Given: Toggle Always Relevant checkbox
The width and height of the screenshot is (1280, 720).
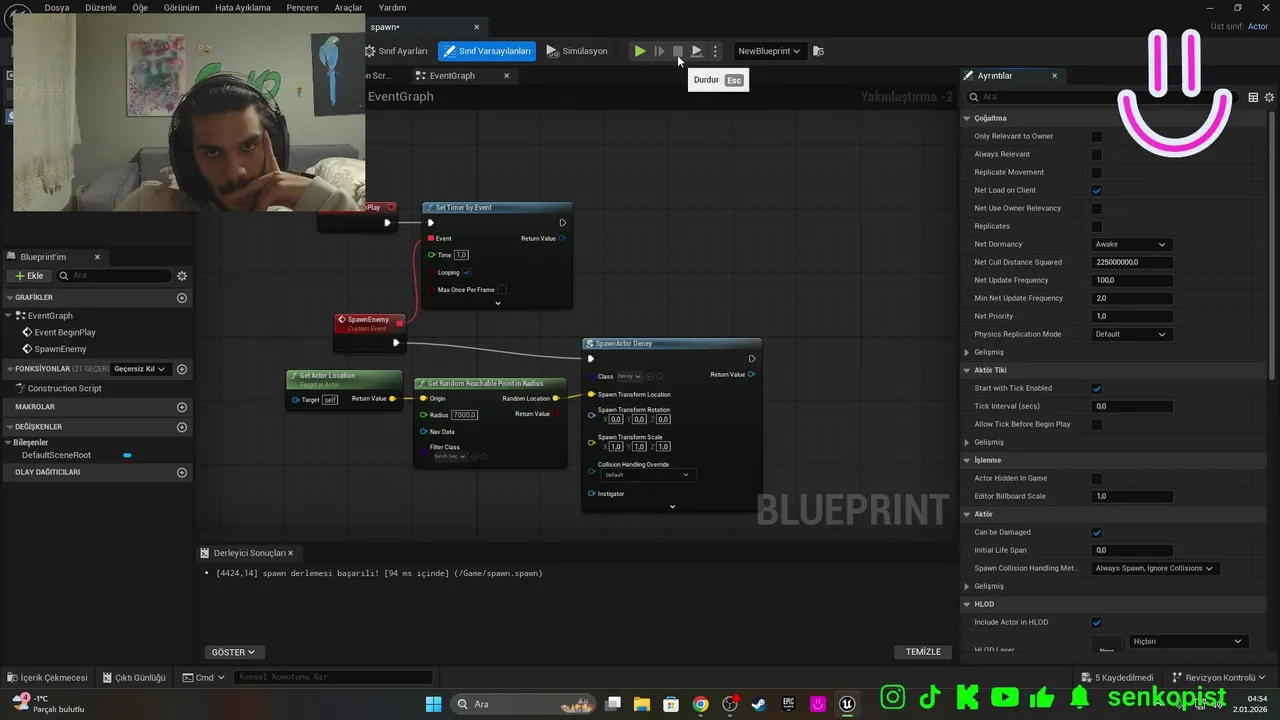Looking at the screenshot, I should click(x=1097, y=155).
